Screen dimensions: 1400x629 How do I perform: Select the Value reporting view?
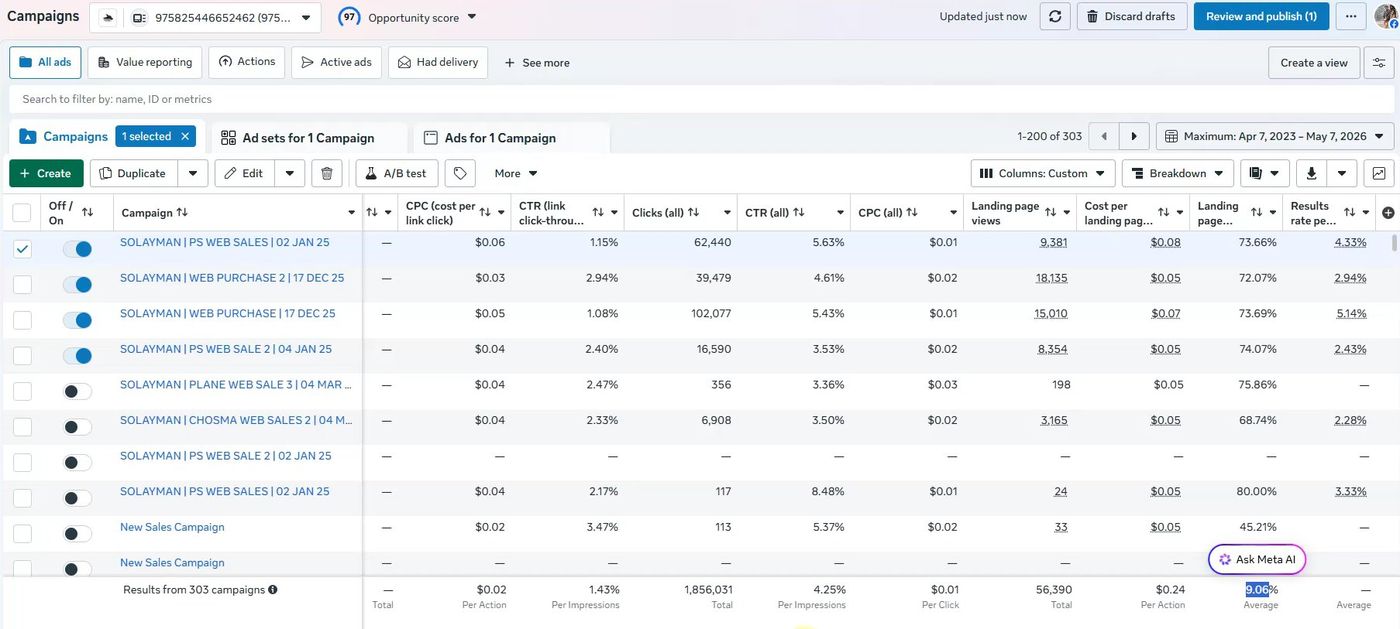144,62
